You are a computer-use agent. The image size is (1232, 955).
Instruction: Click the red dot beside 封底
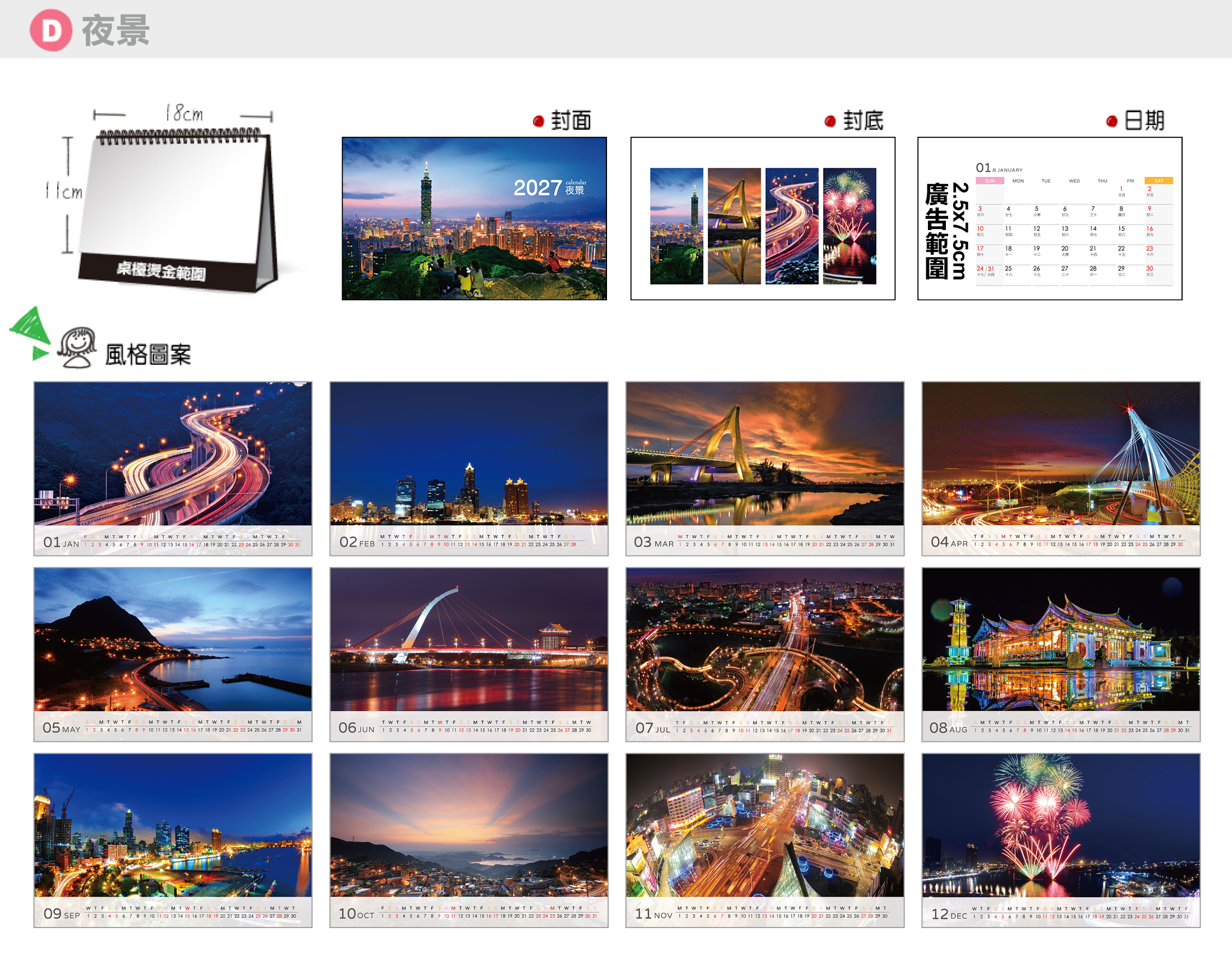[830, 121]
